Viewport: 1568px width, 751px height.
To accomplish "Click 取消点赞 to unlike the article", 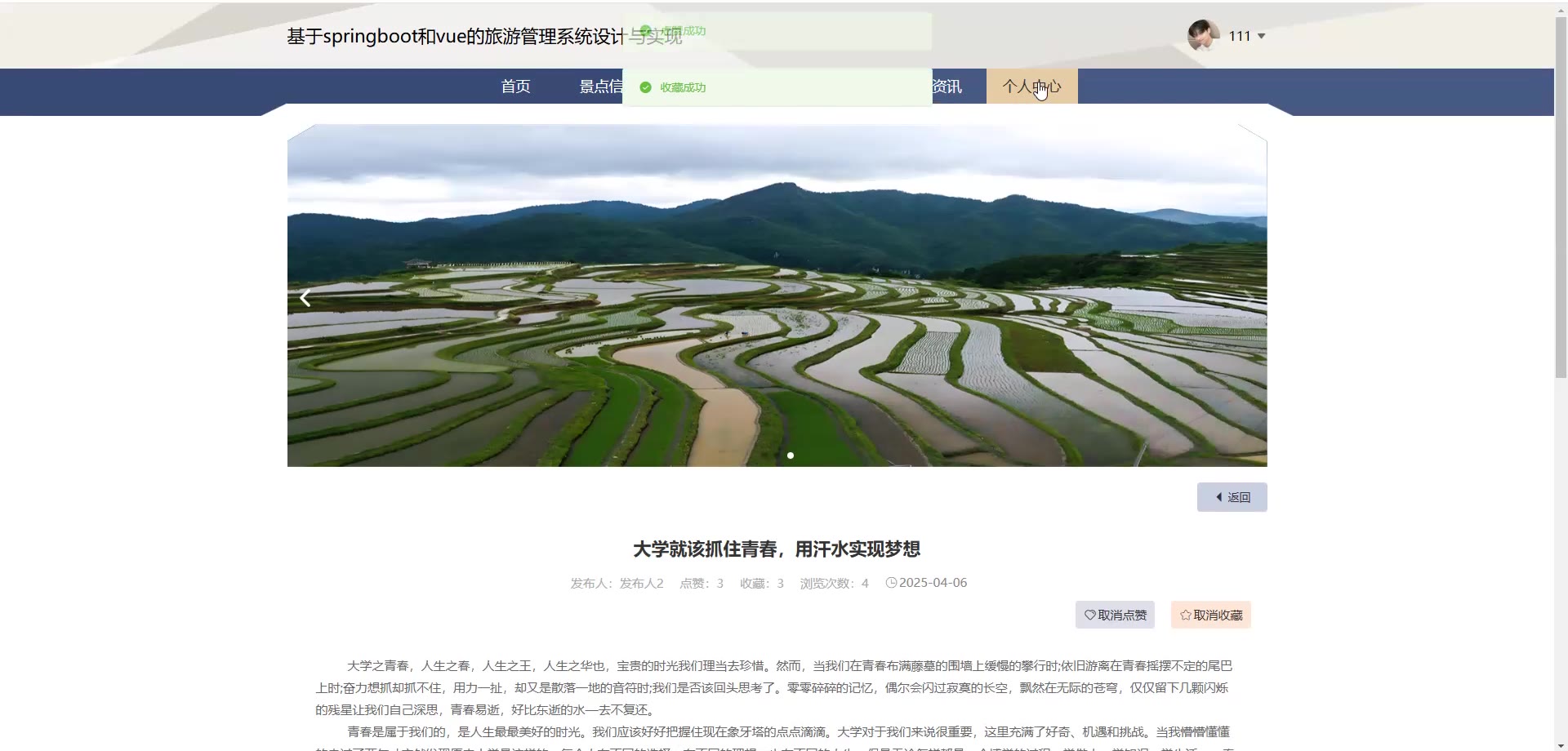I will point(1115,615).
